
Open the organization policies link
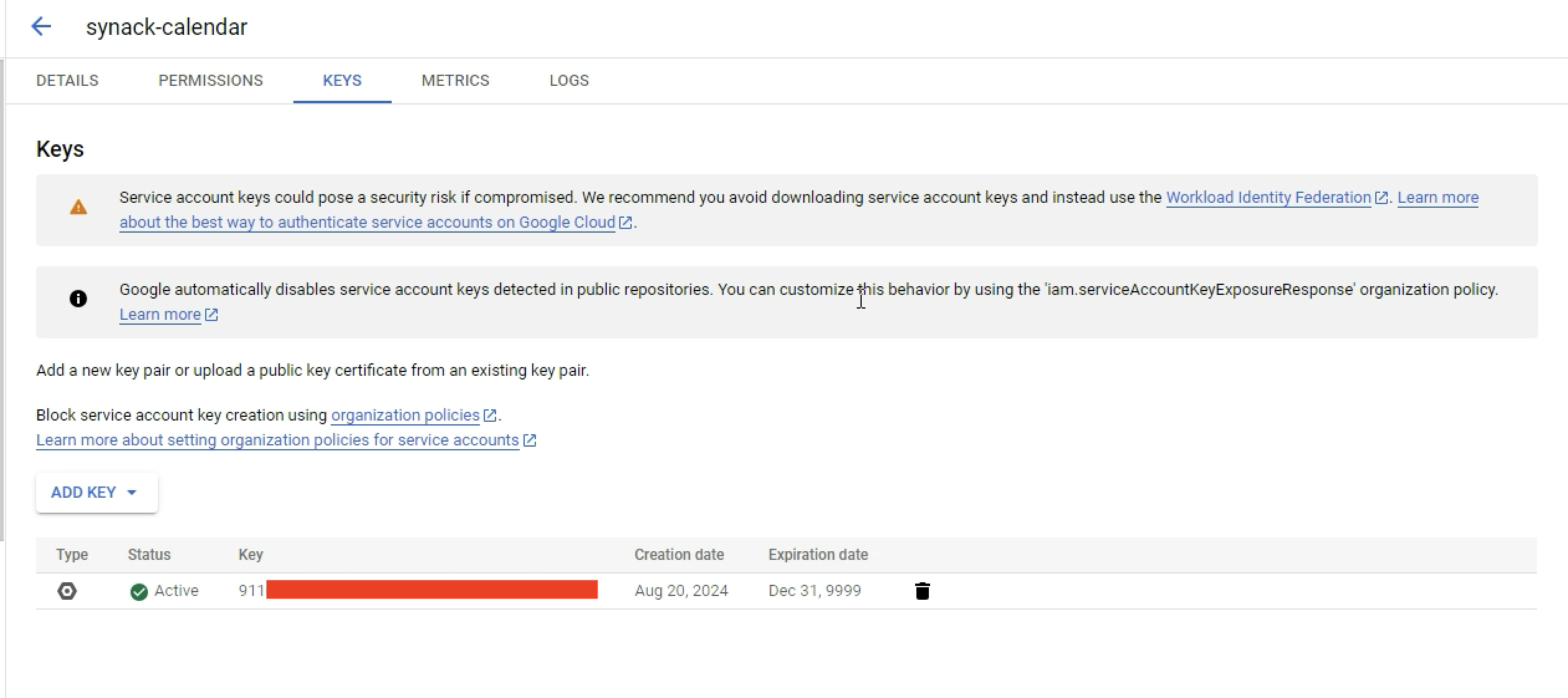(x=405, y=415)
